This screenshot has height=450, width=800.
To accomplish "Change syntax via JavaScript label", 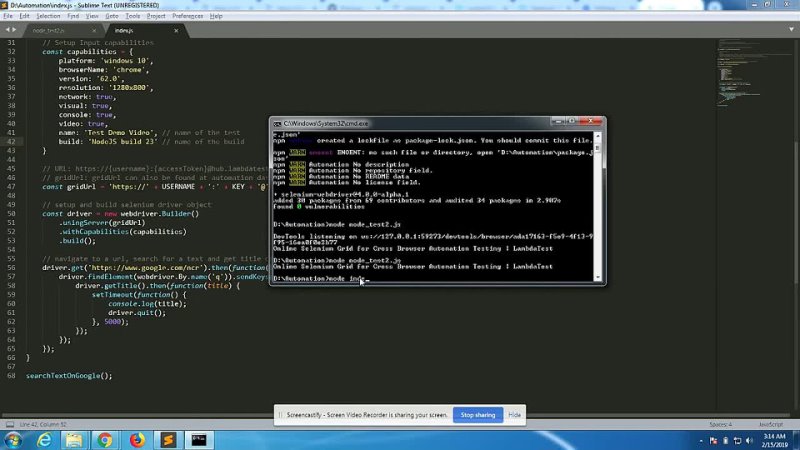I will (x=770, y=424).
